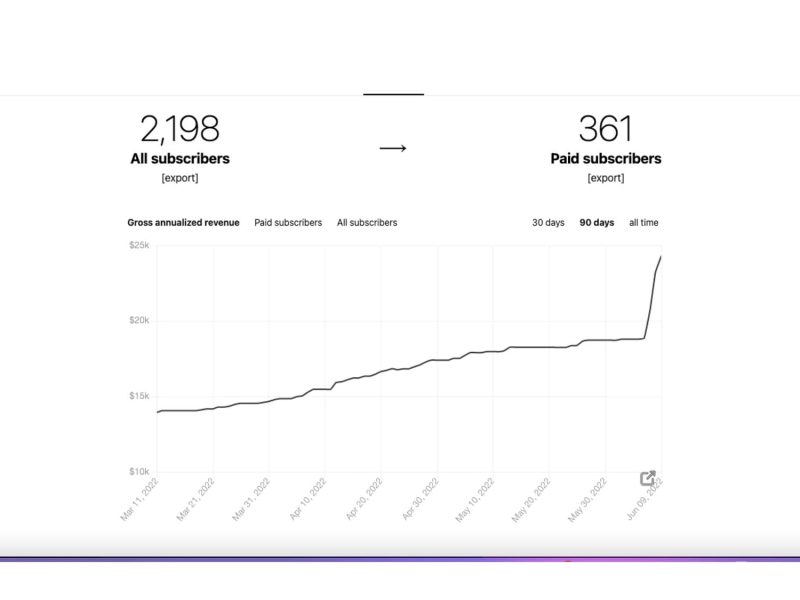800x600 pixels.
Task: Click the 361 paid subscriber count
Action: tap(606, 129)
